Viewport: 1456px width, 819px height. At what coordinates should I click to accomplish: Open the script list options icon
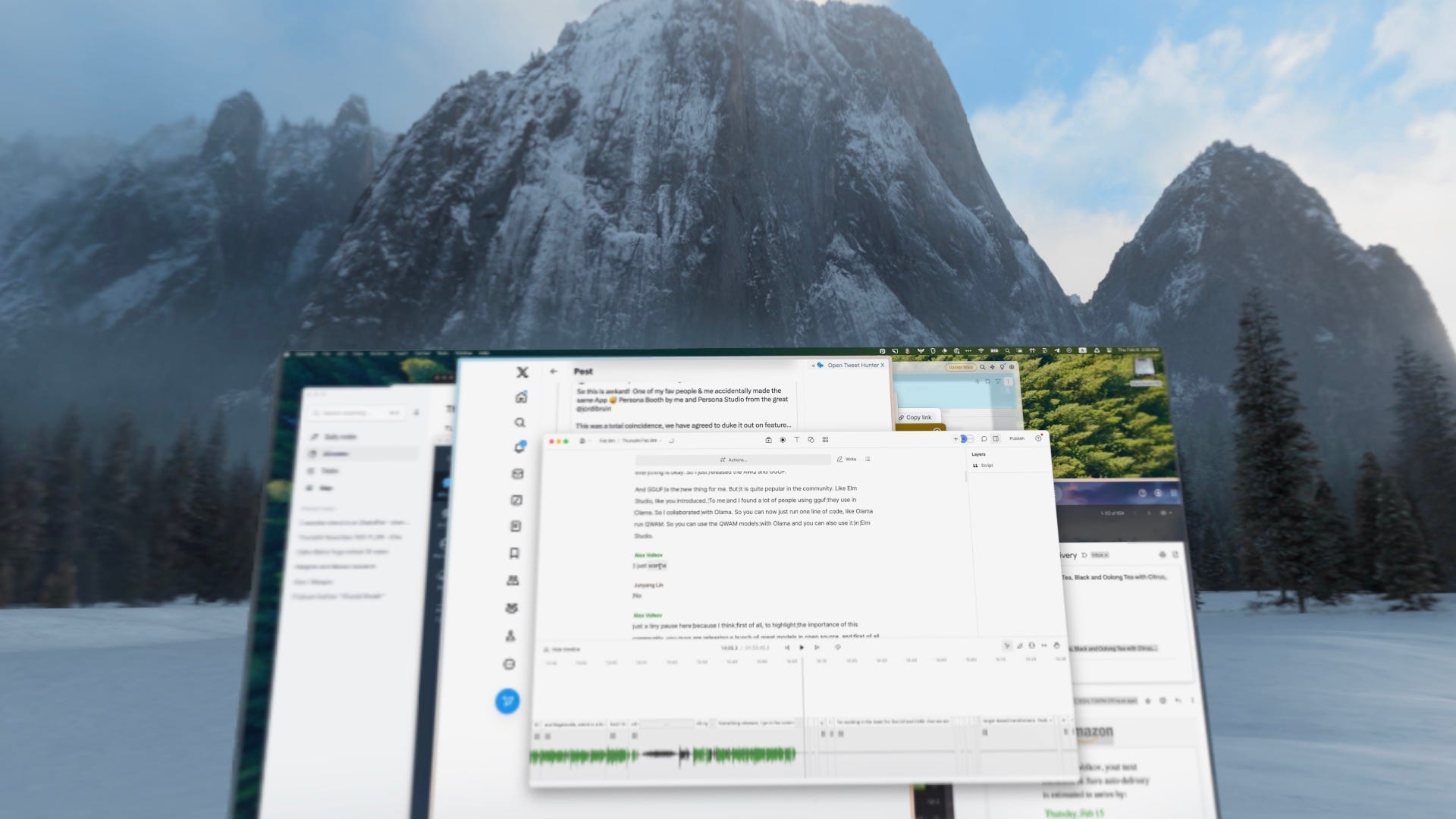[x=868, y=459]
